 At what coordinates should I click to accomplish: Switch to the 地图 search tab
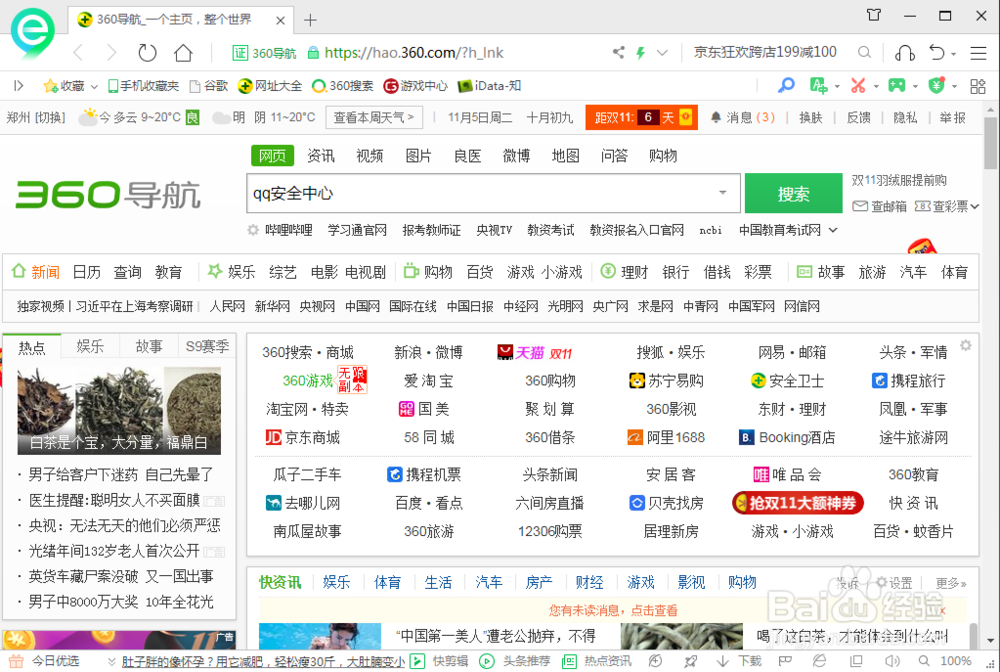(x=565, y=156)
